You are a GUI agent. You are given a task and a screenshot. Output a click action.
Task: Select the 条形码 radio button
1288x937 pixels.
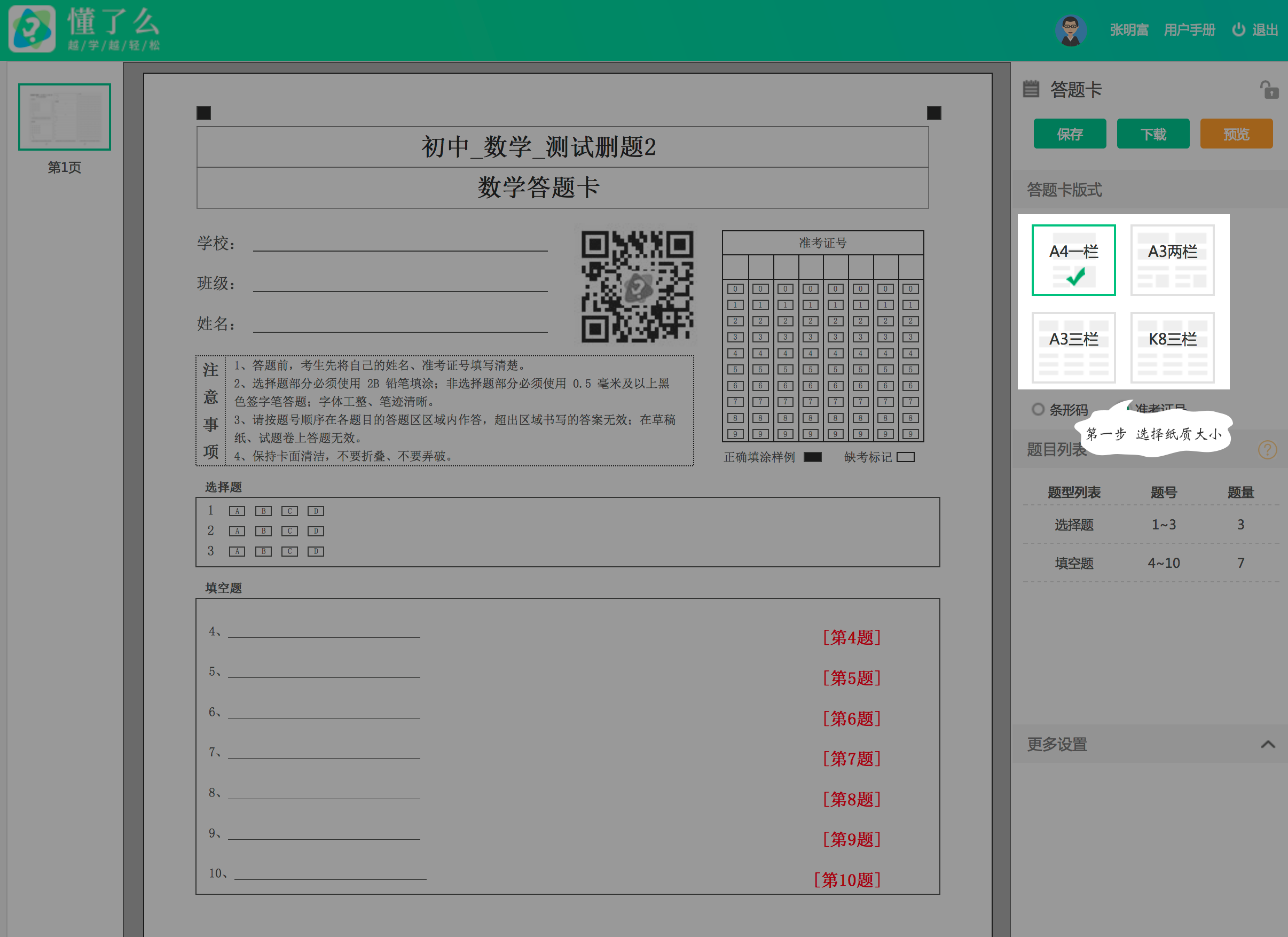1038,410
